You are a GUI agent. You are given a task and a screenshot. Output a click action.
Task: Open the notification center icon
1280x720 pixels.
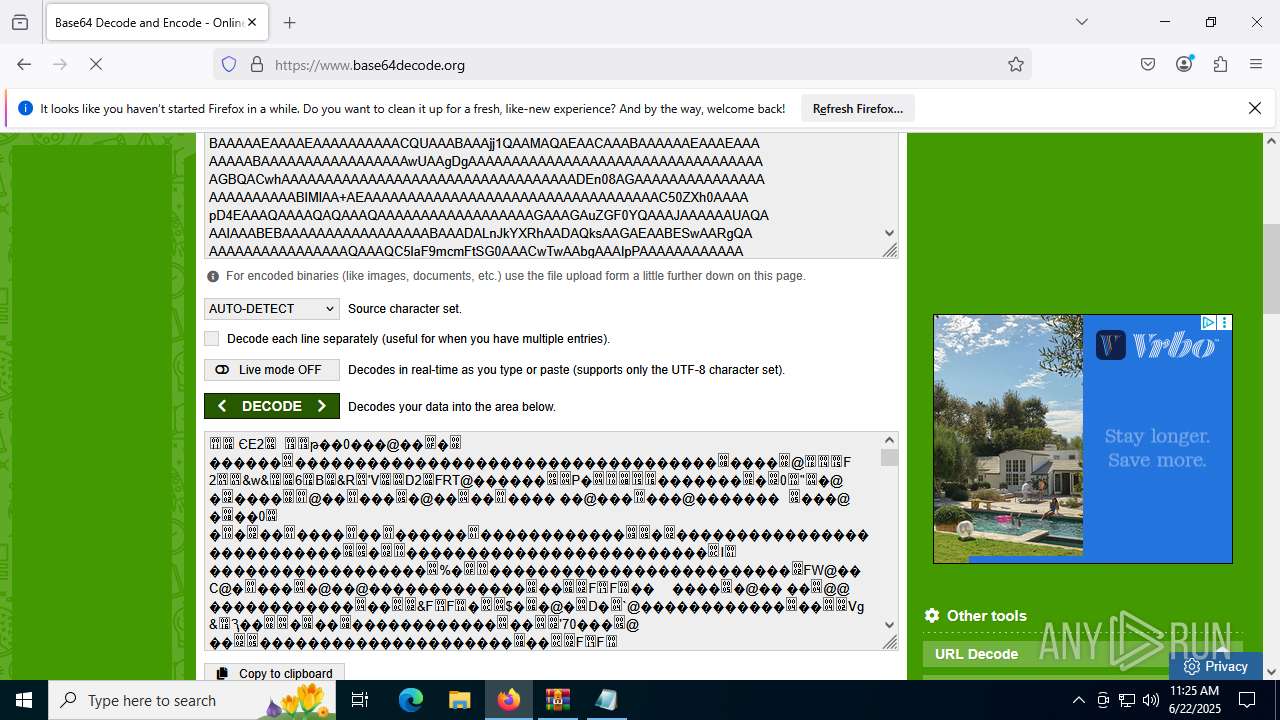pyautogui.click(x=1247, y=700)
